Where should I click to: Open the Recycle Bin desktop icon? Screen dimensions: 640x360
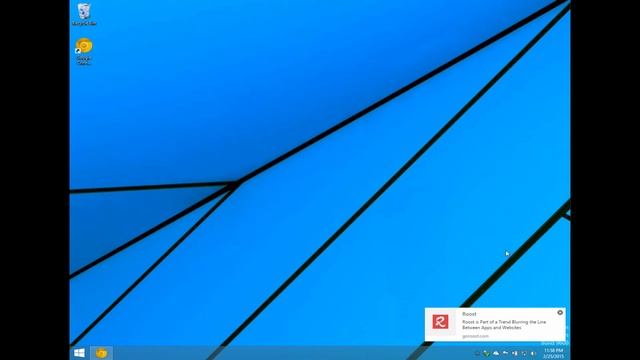pos(84,14)
